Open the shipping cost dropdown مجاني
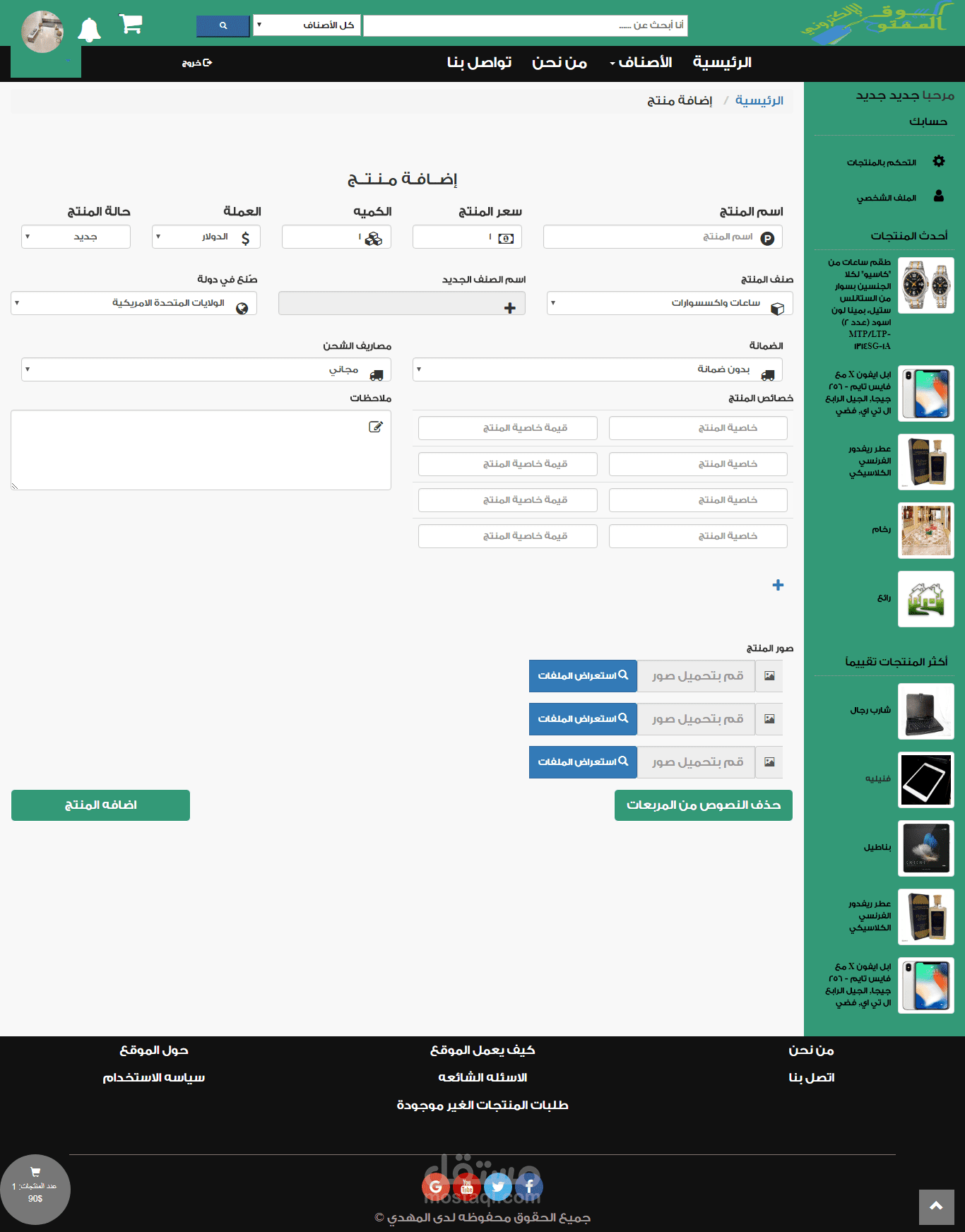This screenshot has width=965, height=1232. [206, 369]
